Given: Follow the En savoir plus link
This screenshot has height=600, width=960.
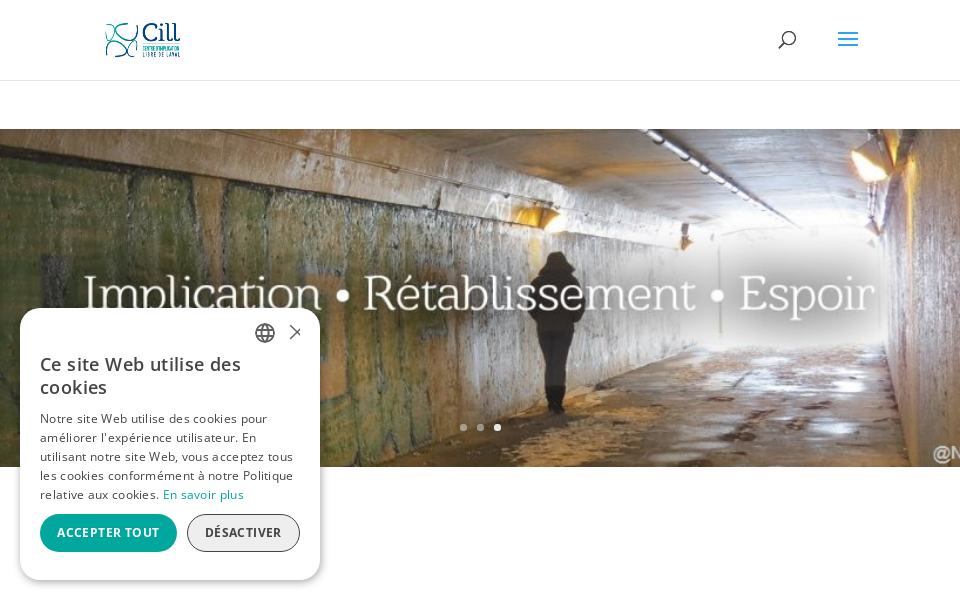Looking at the screenshot, I should (x=203, y=495).
